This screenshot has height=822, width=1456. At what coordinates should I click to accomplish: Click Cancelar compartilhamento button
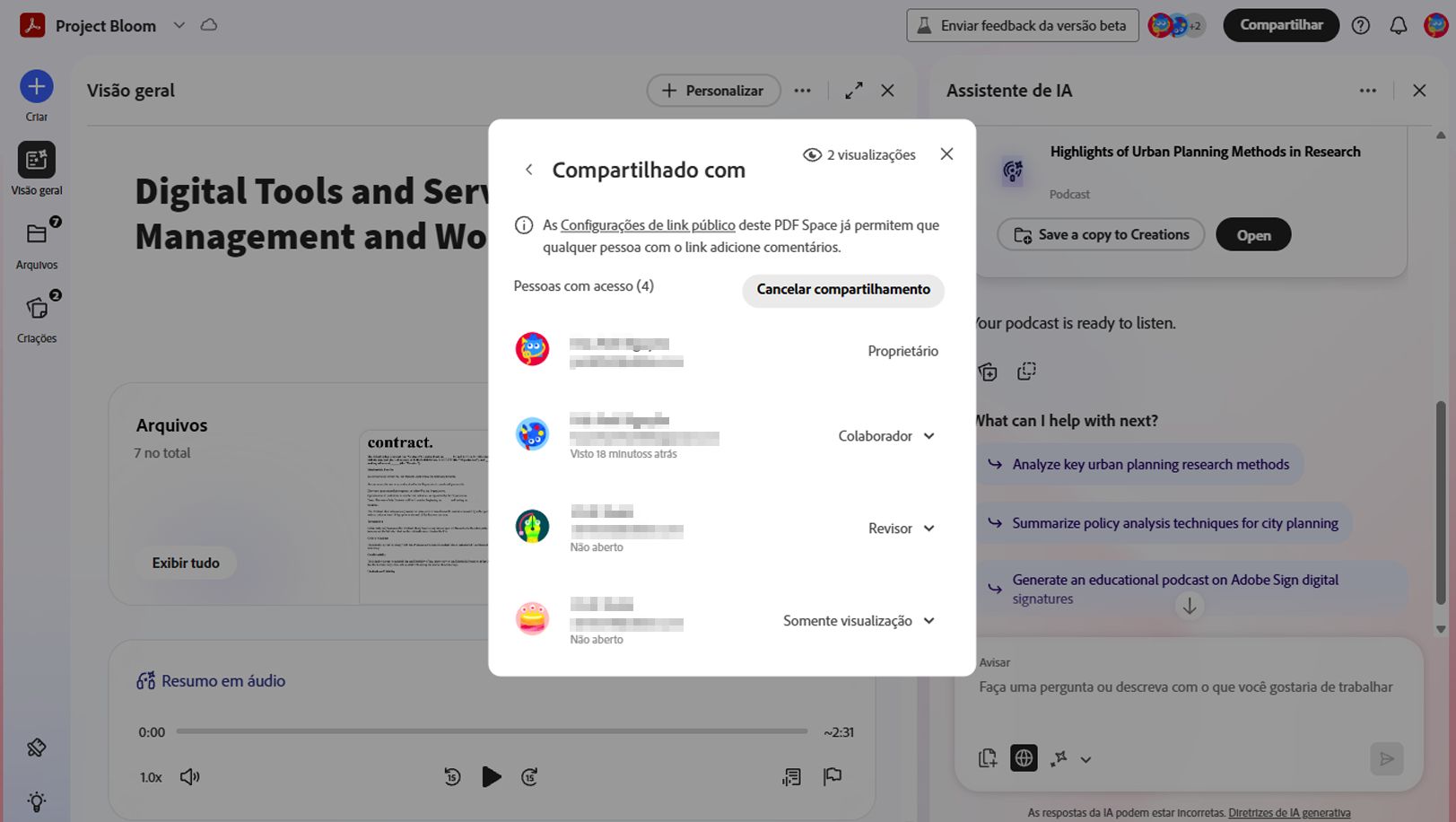[x=843, y=290]
